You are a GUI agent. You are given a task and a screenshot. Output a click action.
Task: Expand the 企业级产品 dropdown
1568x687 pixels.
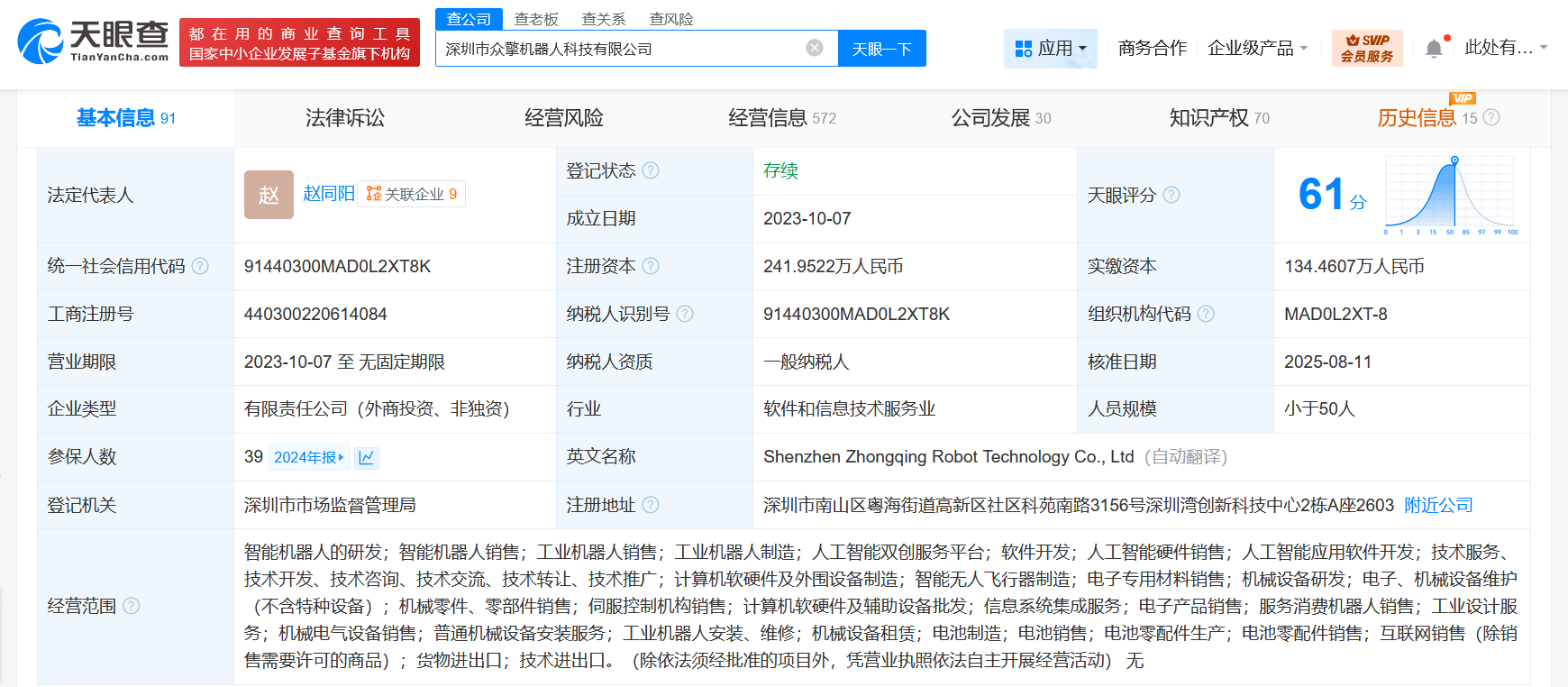click(1257, 49)
